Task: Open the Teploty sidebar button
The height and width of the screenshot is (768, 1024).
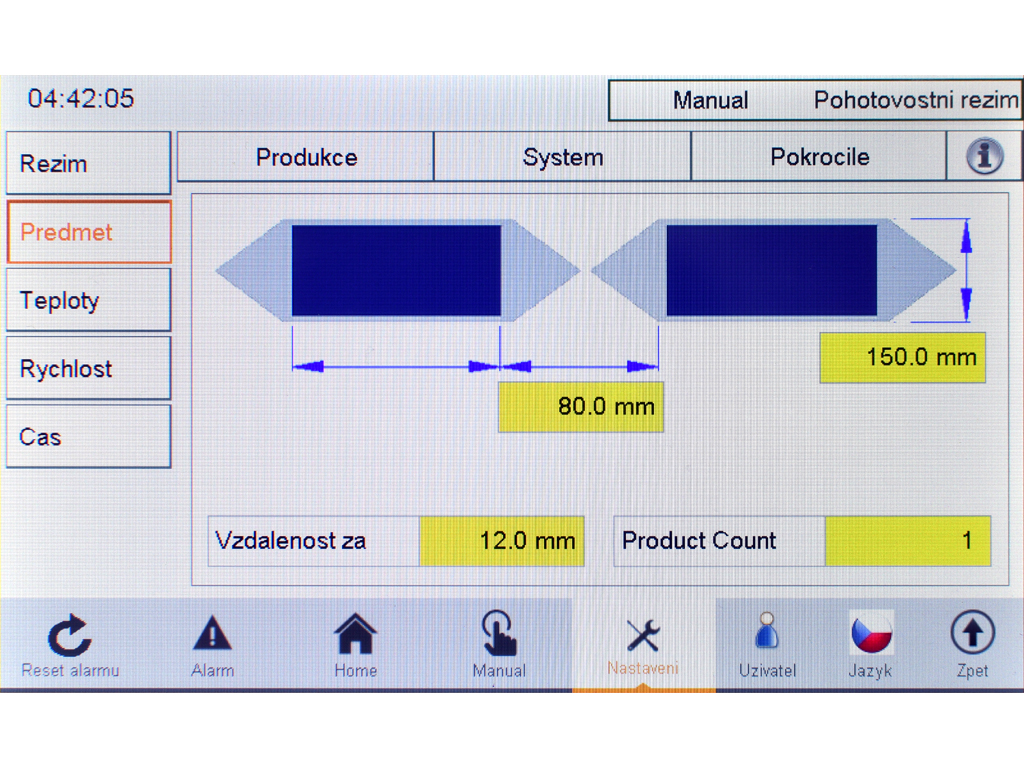Action: [88, 300]
